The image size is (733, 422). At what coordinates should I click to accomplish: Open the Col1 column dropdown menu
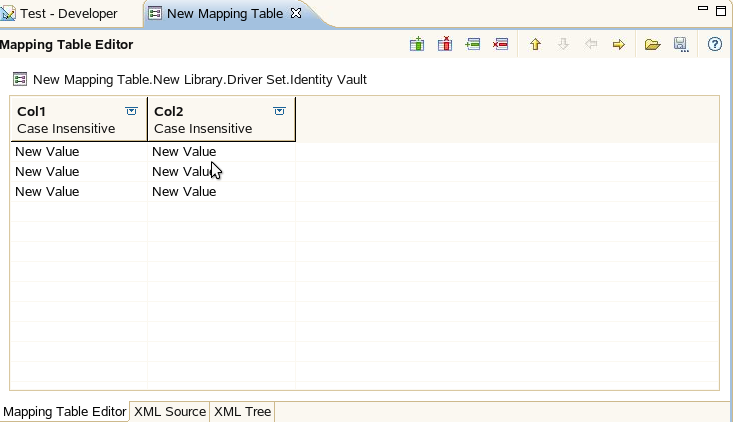[131, 111]
